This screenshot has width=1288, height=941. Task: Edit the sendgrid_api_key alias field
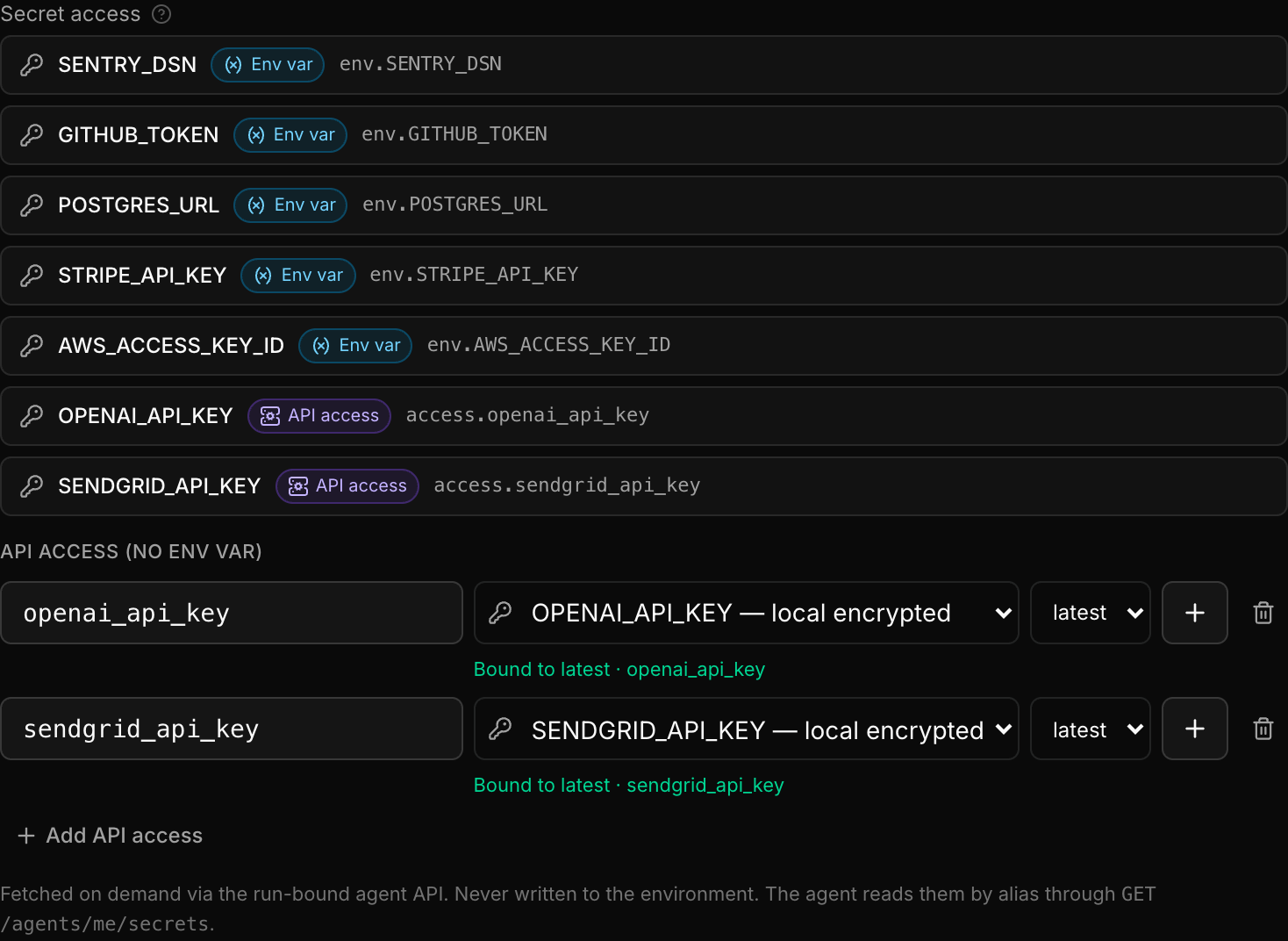pos(232,729)
